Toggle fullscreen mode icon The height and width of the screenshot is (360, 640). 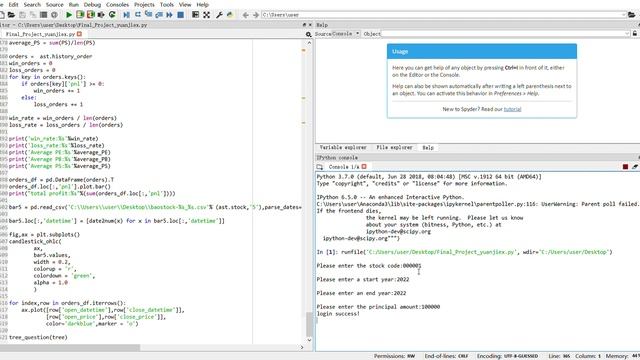tap(207, 15)
